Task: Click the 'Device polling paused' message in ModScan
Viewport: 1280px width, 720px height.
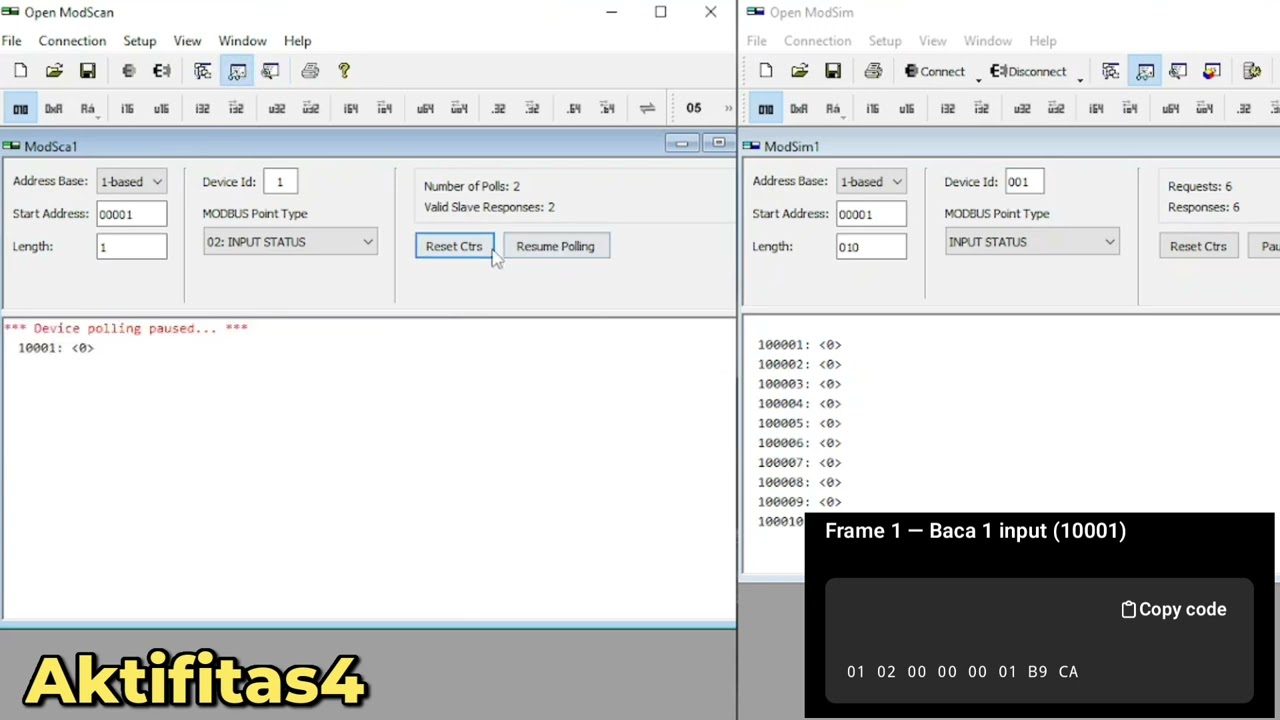Action: click(x=126, y=328)
